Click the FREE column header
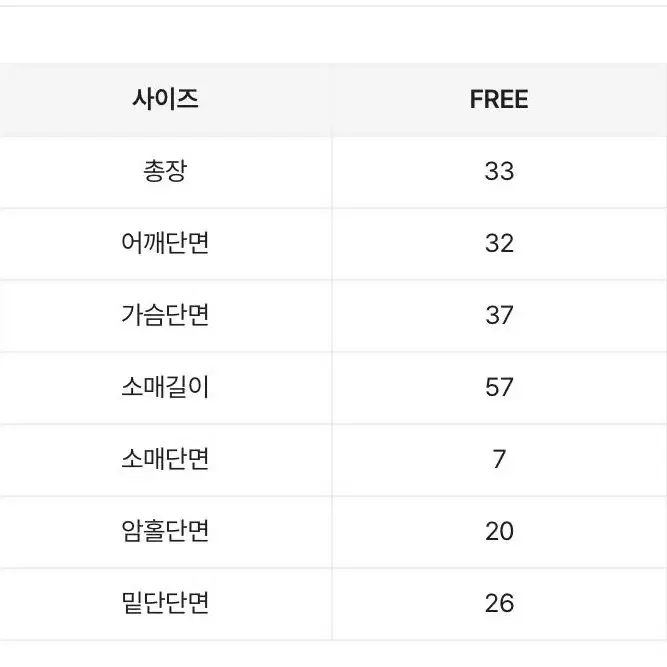Screen dimensions: 667x667 click(x=499, y=100)
